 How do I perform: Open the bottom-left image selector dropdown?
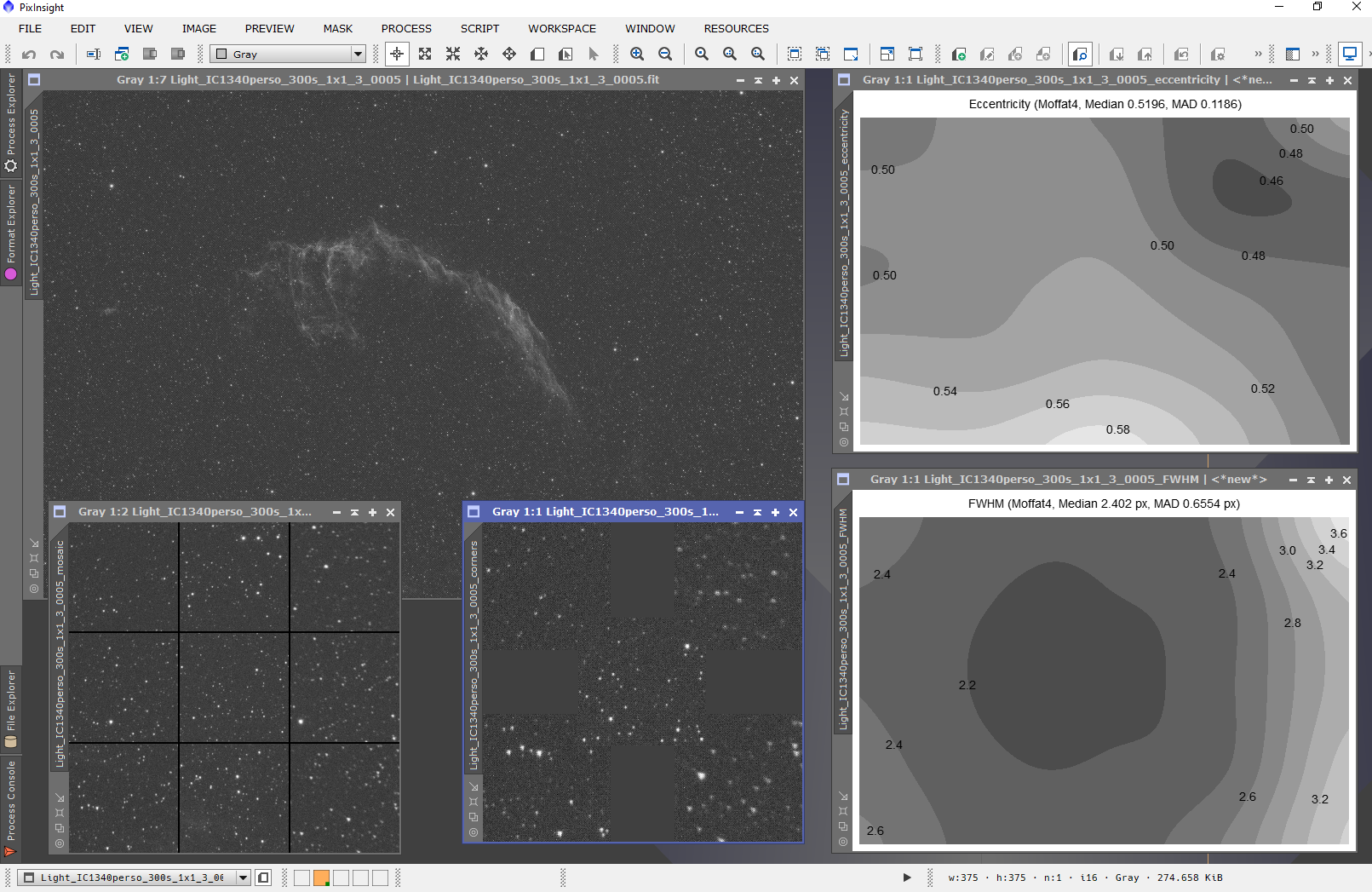tap(243, 878)
